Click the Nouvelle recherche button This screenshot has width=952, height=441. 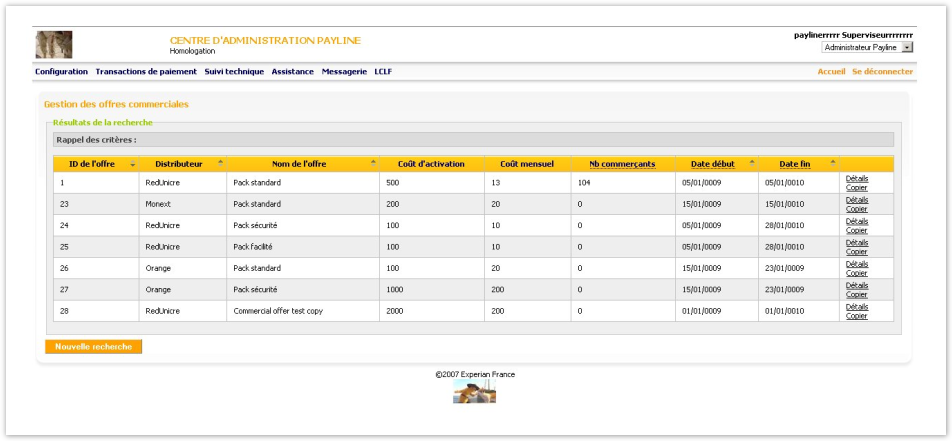click(94, 347)
